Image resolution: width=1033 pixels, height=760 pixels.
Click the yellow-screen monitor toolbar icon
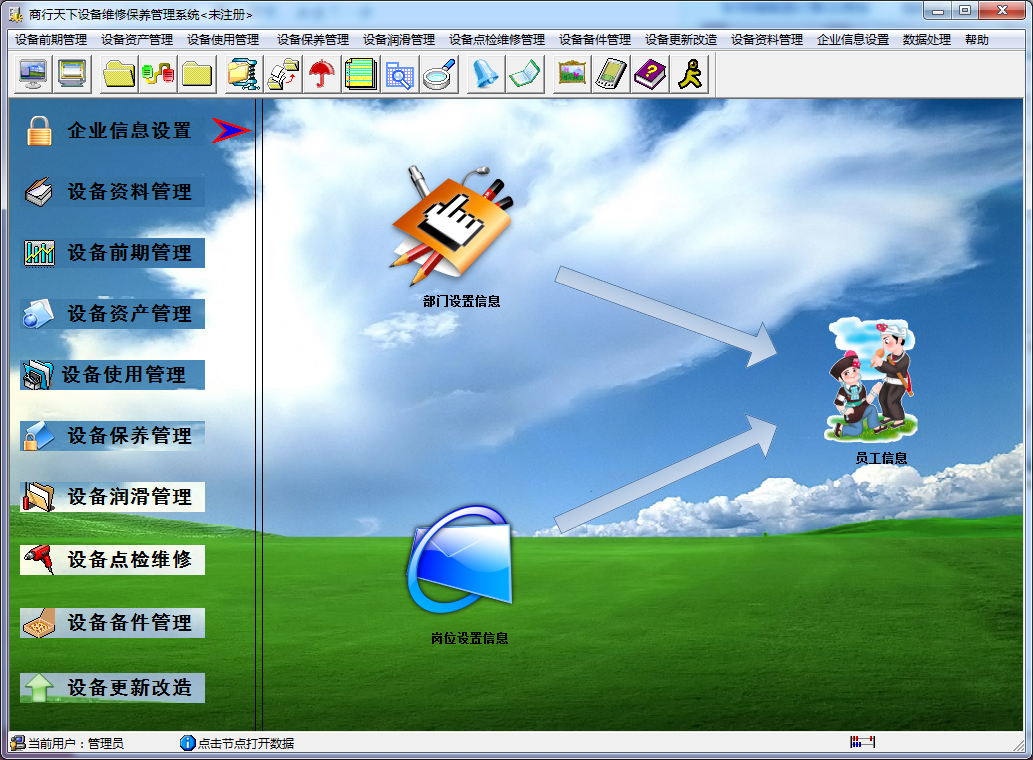point(72,74)
